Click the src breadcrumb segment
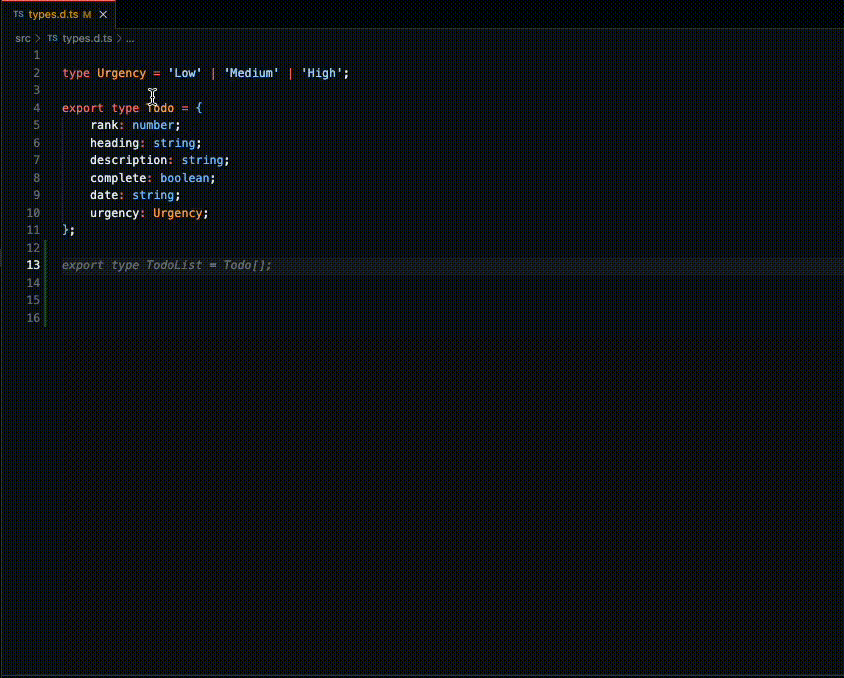The image size is (844, 678). (x=23, y=39)
